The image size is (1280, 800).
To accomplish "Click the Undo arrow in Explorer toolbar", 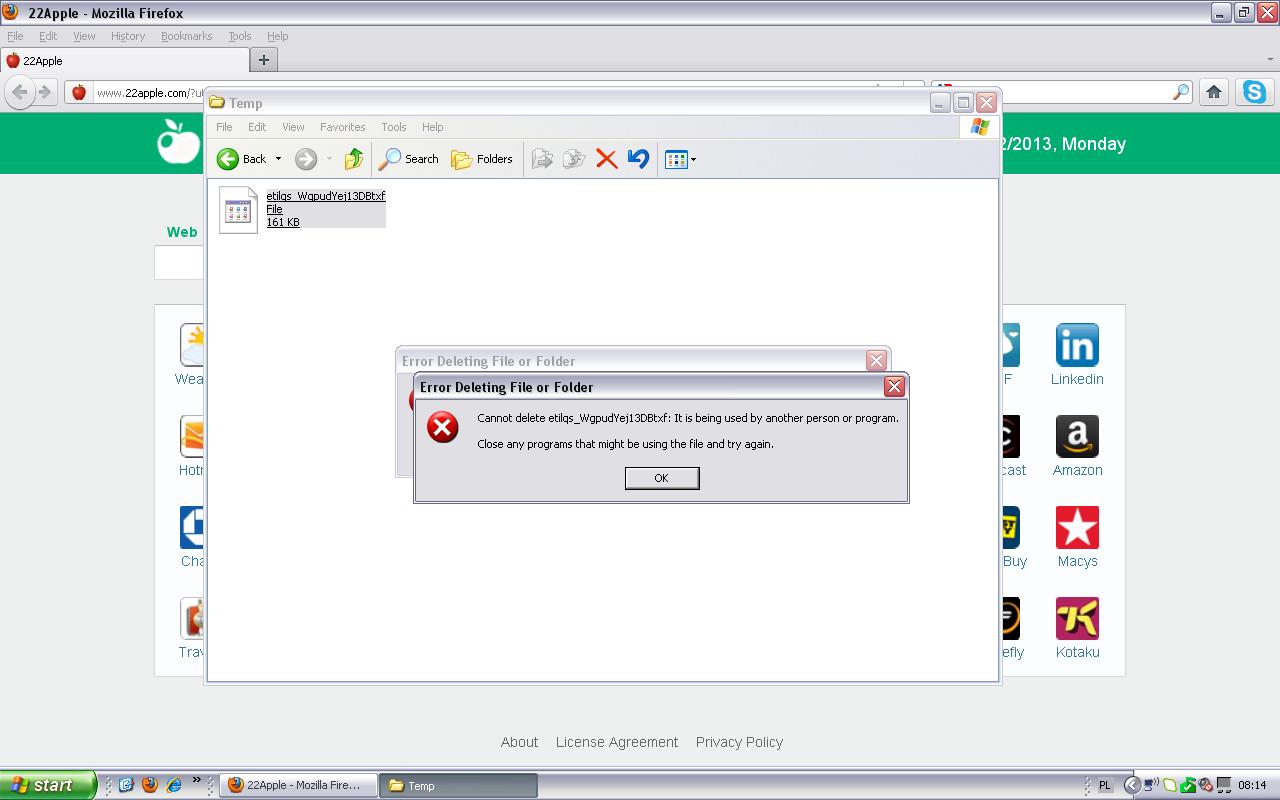I will (638, 159).
